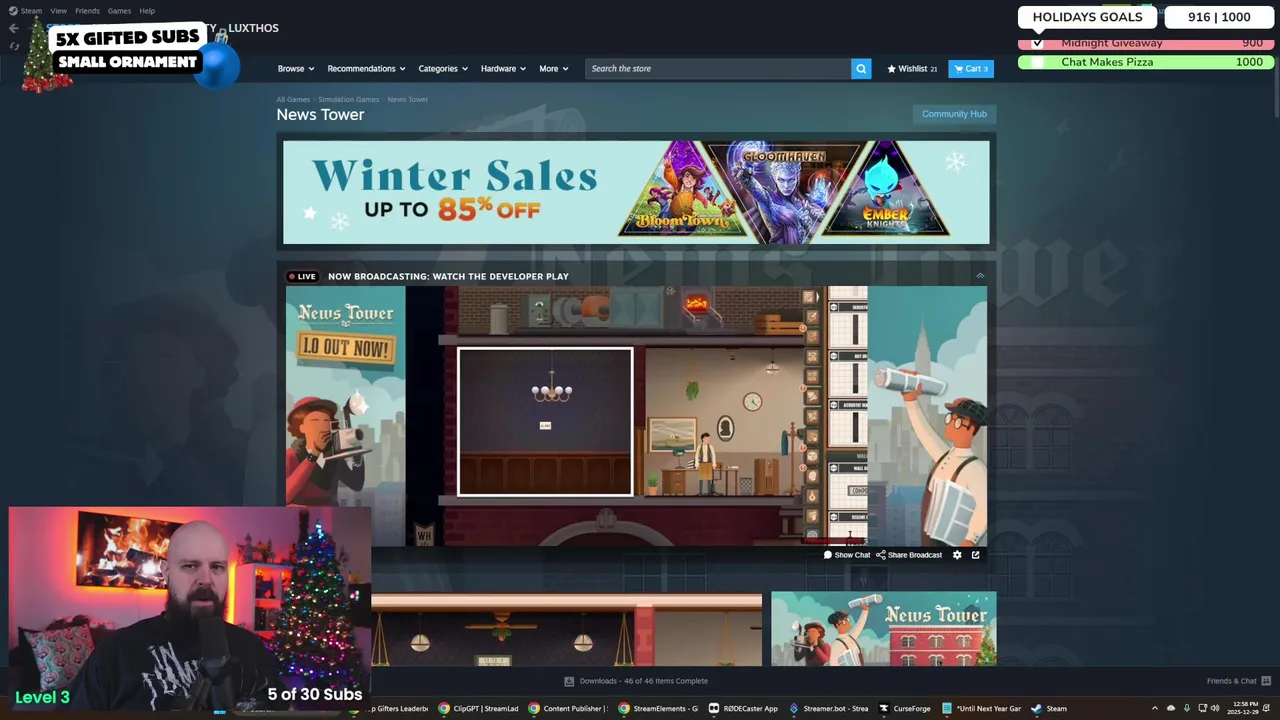Image resolution: width=1280 pixels, height=720 pixels.
Task: Open the Steam menu
Action: 31,11
